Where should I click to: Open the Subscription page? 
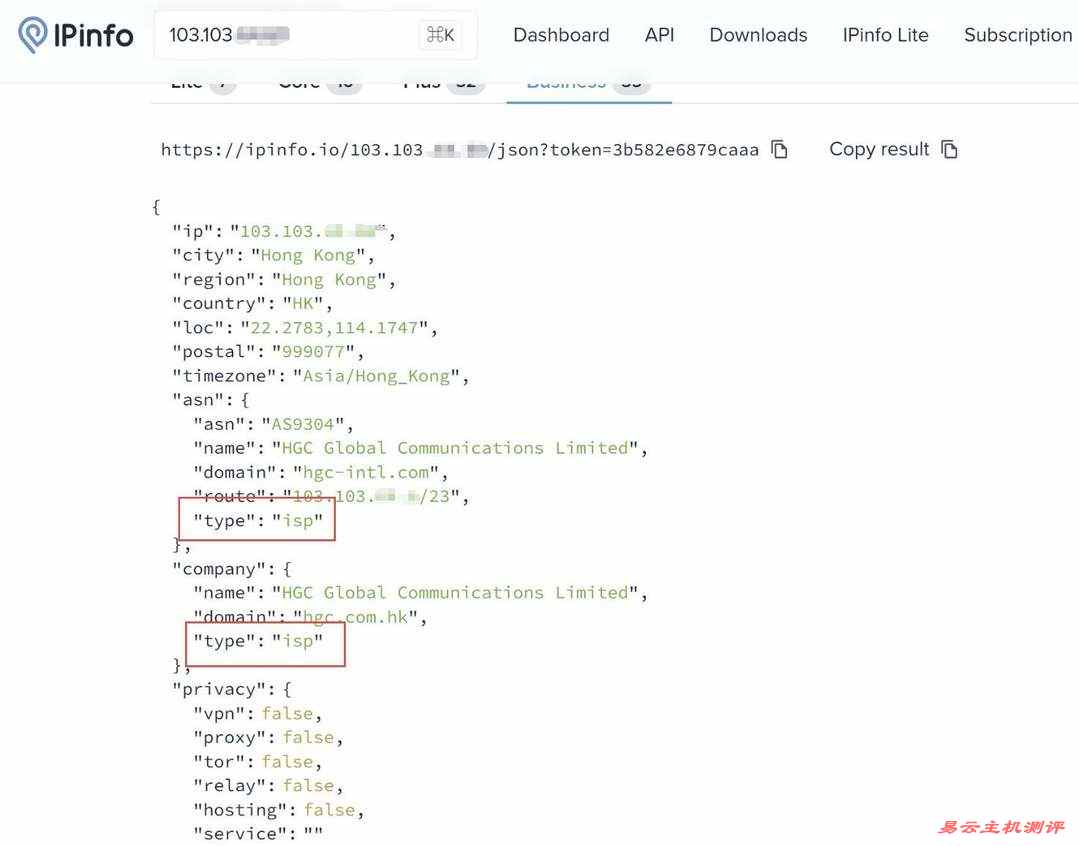pos(1017,35)
